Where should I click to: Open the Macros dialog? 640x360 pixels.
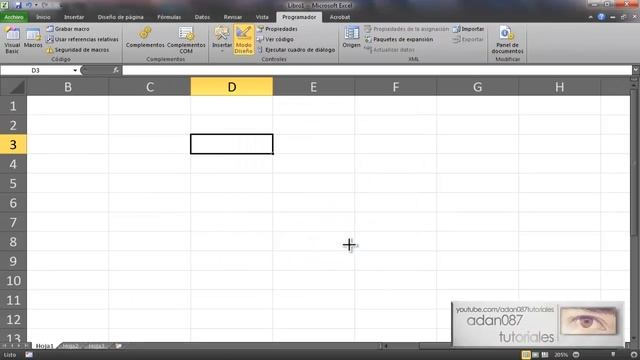33,38
